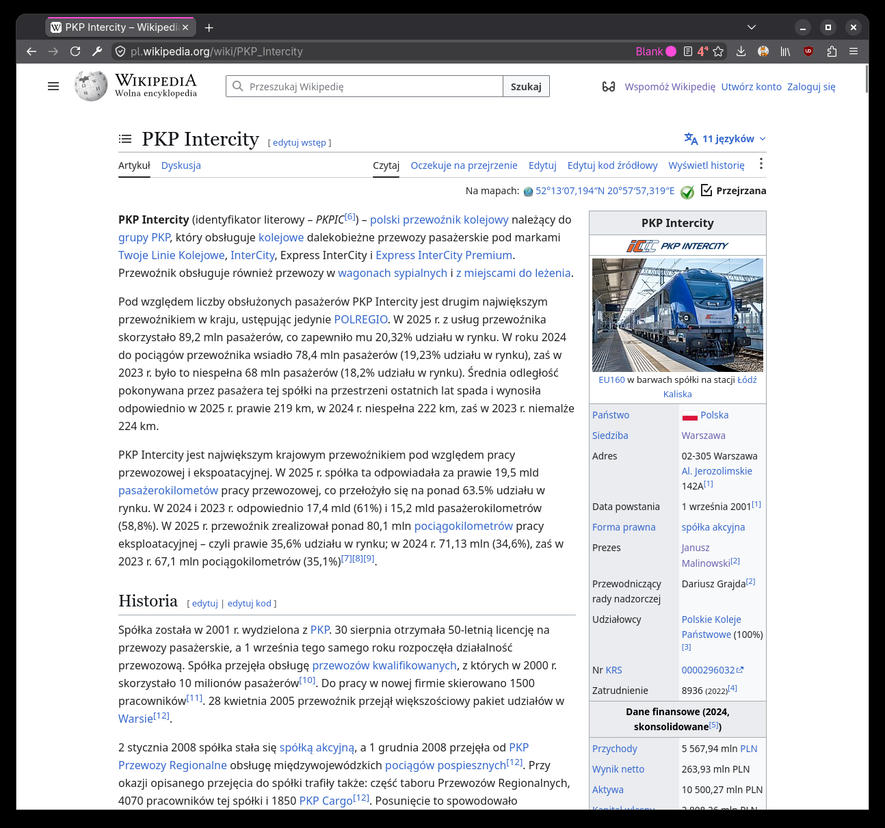Click the pink Blank circle indicator

click(x=671, y=51)
